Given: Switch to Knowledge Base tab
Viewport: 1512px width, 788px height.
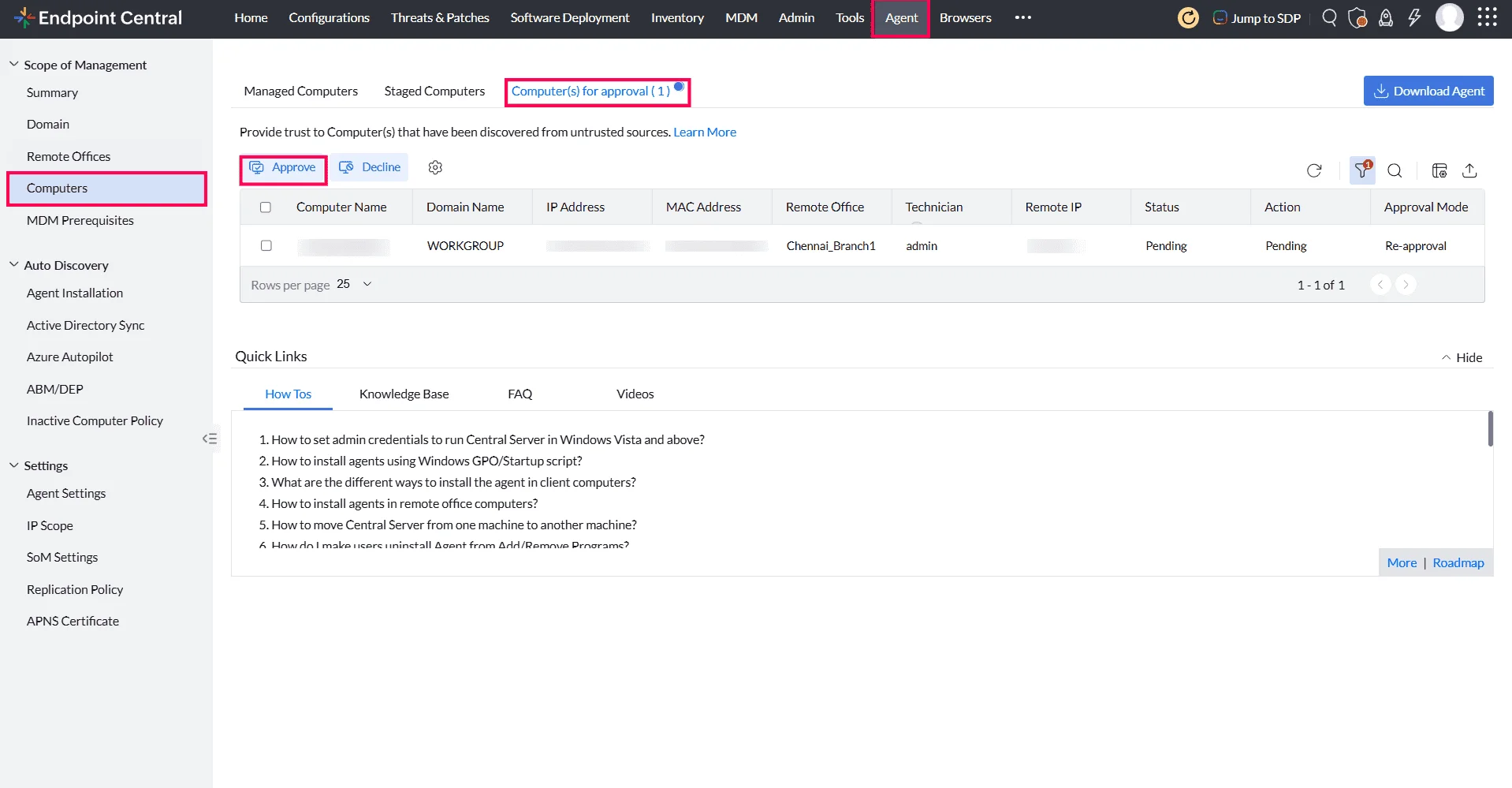Looking at the screenshot, I should 404,394.
